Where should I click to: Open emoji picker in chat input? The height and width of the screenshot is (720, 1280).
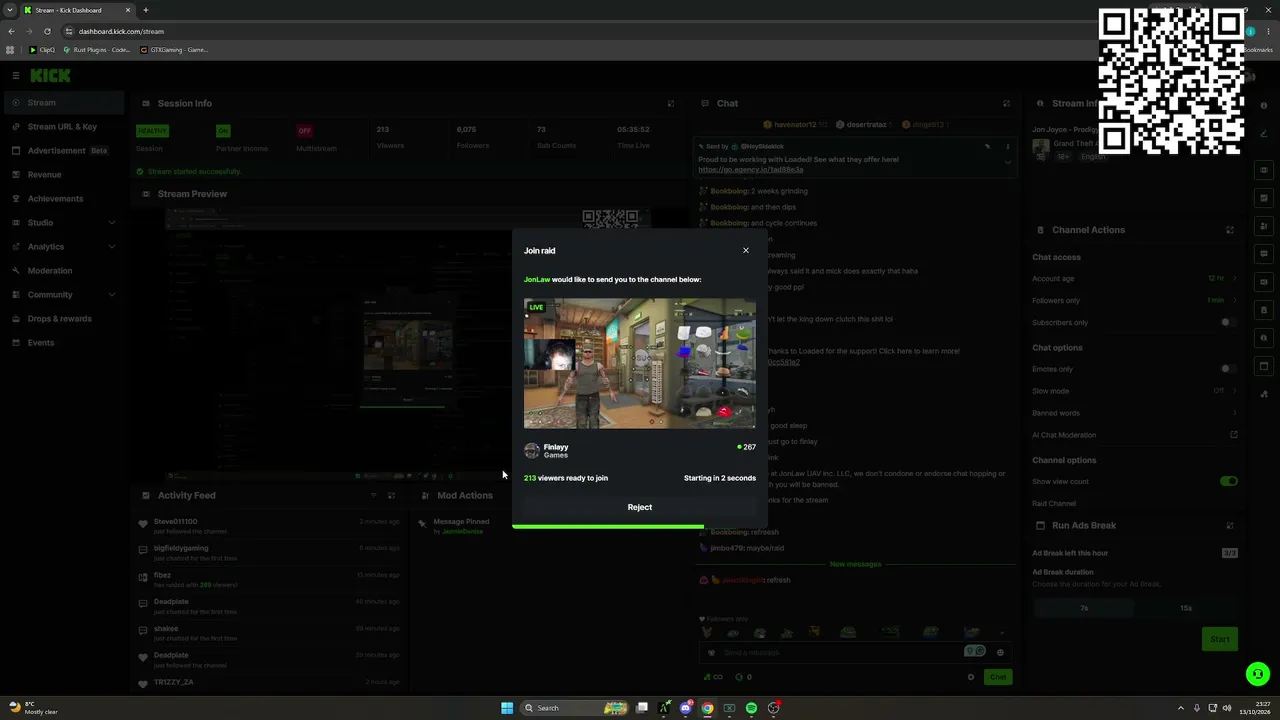[1000, 652]
